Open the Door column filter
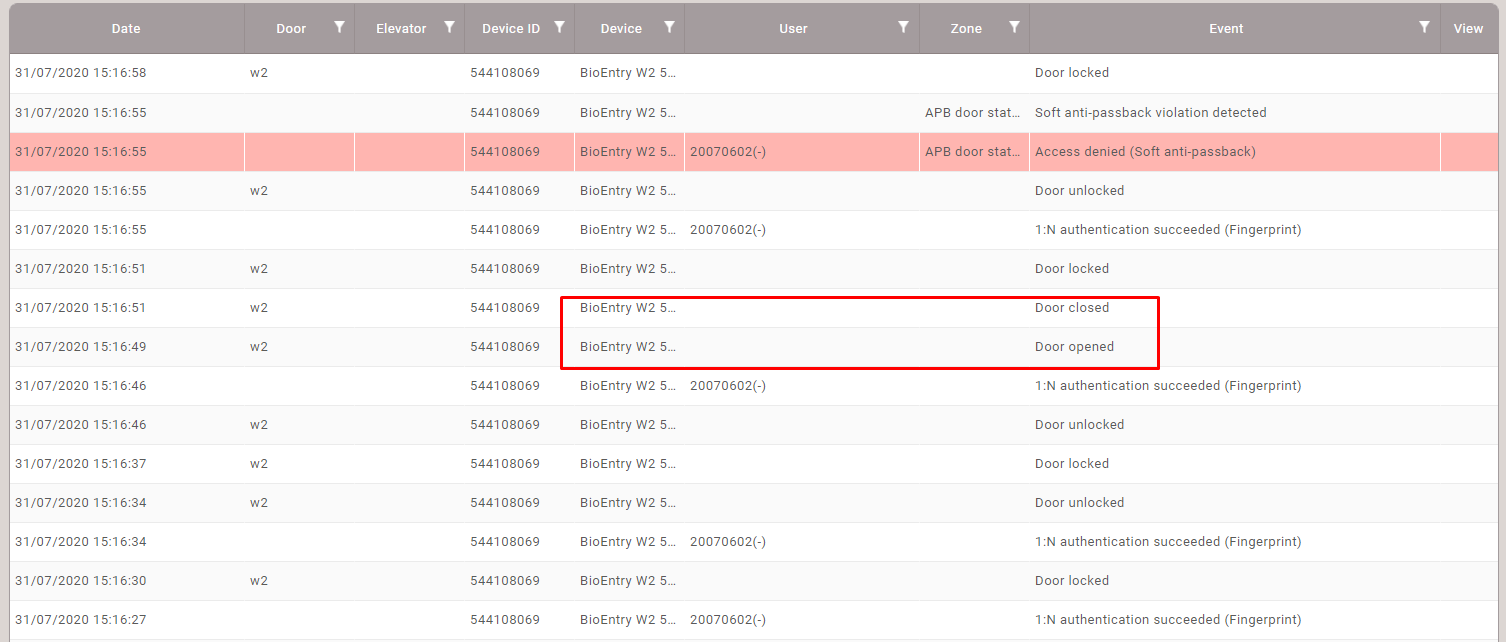The width and height of the screenshot is (1506, 642). click(339, 28)
